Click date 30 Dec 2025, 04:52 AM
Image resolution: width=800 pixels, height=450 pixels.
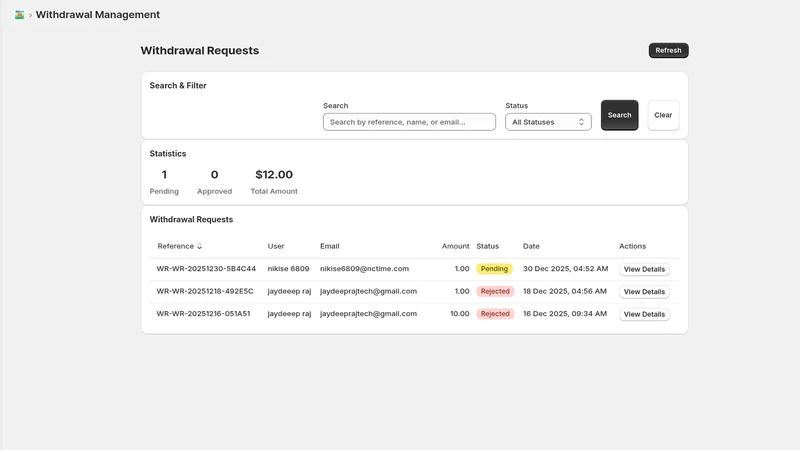(x=565, y=269)
